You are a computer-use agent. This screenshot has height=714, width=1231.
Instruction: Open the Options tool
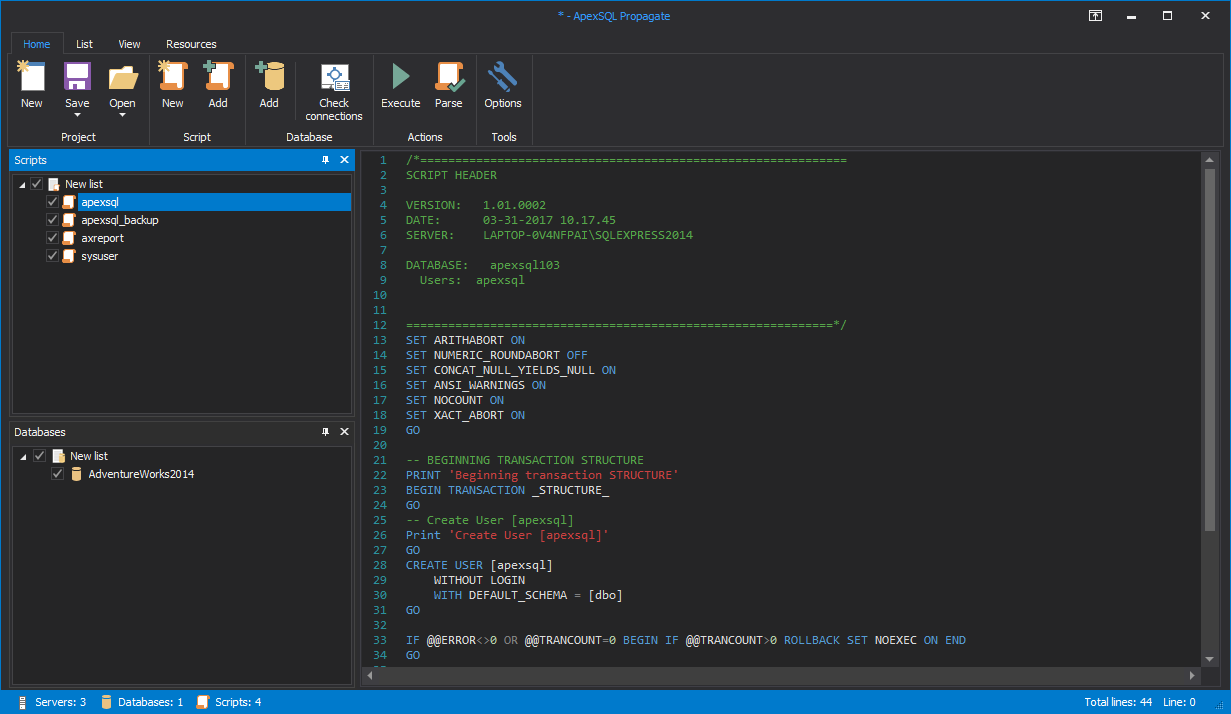pyautogui.click(x=503, y=85)
